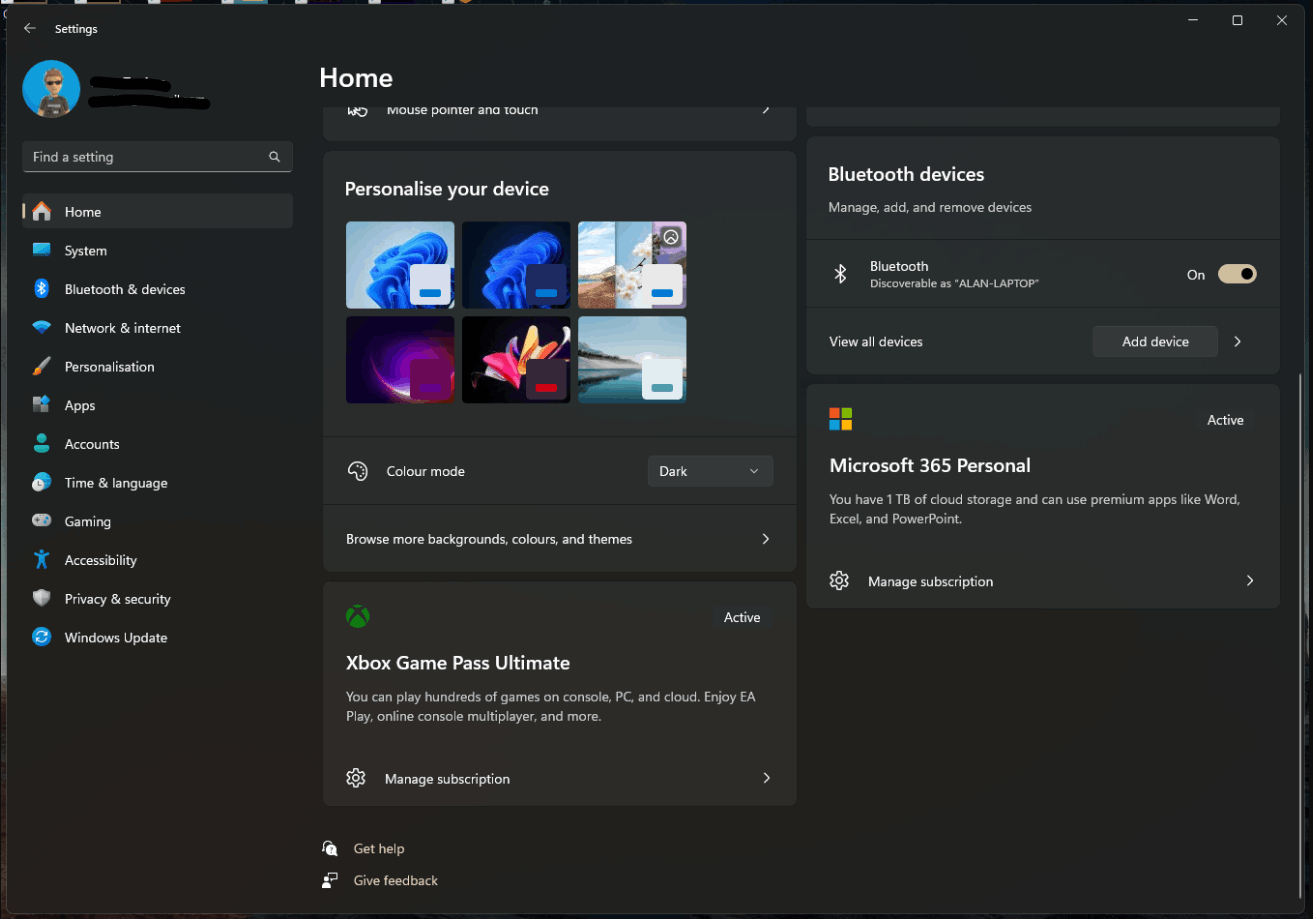Open the Accounts section

point(158,444)
